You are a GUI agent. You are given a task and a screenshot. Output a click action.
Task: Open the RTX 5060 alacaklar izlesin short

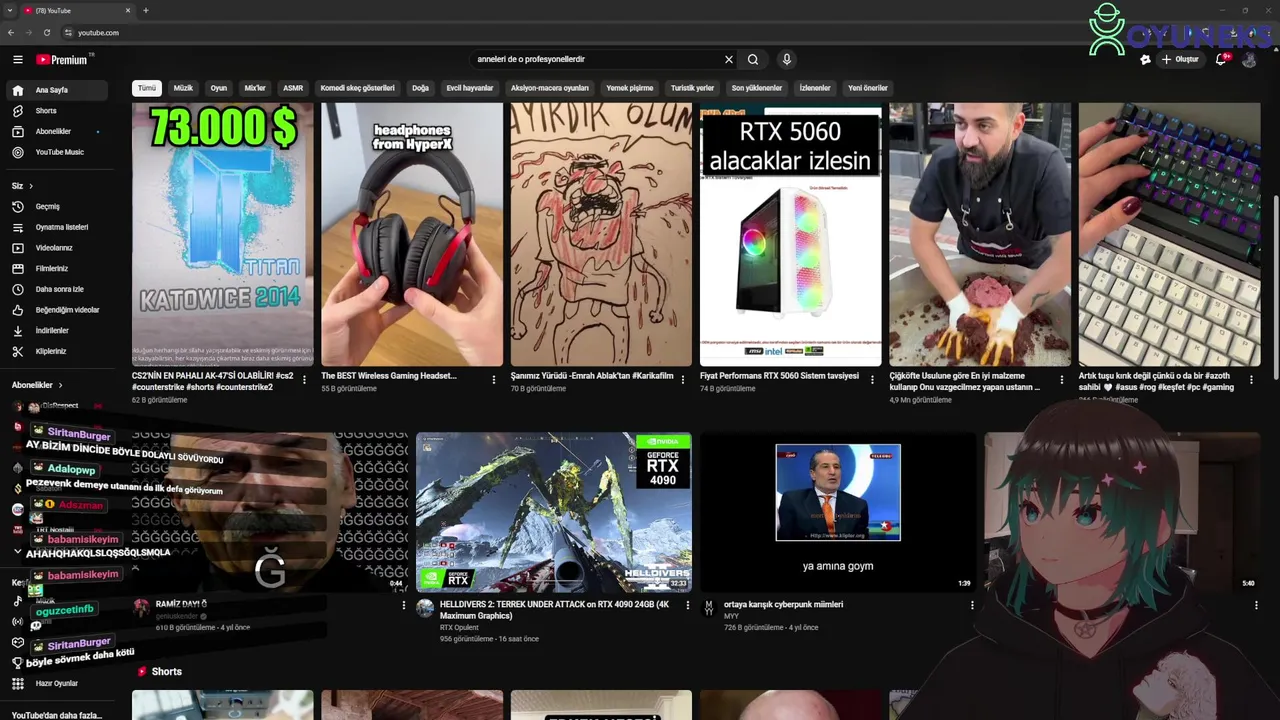790,235
